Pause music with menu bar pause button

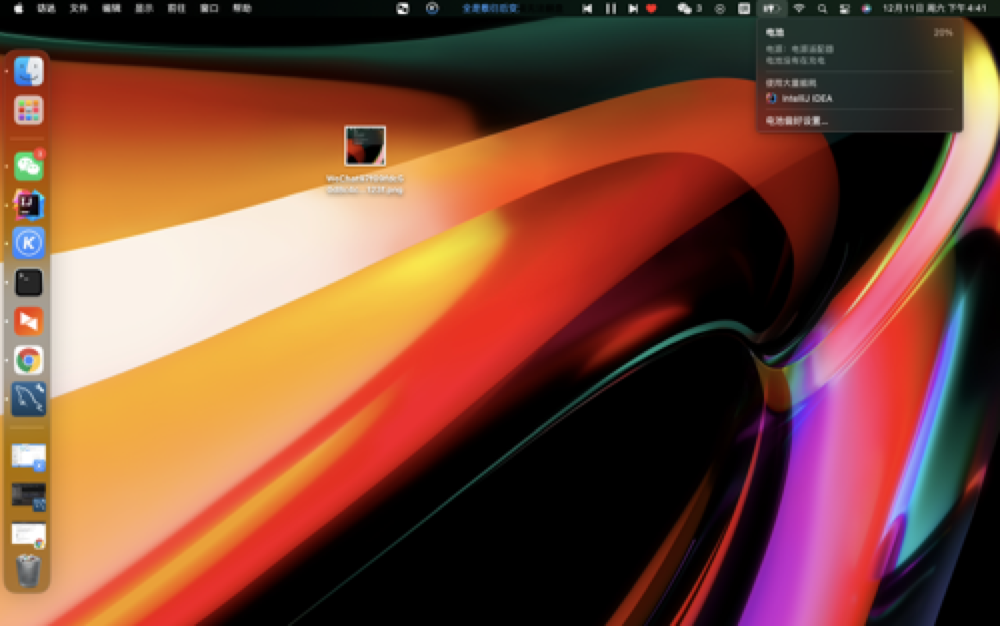[610, 8]
